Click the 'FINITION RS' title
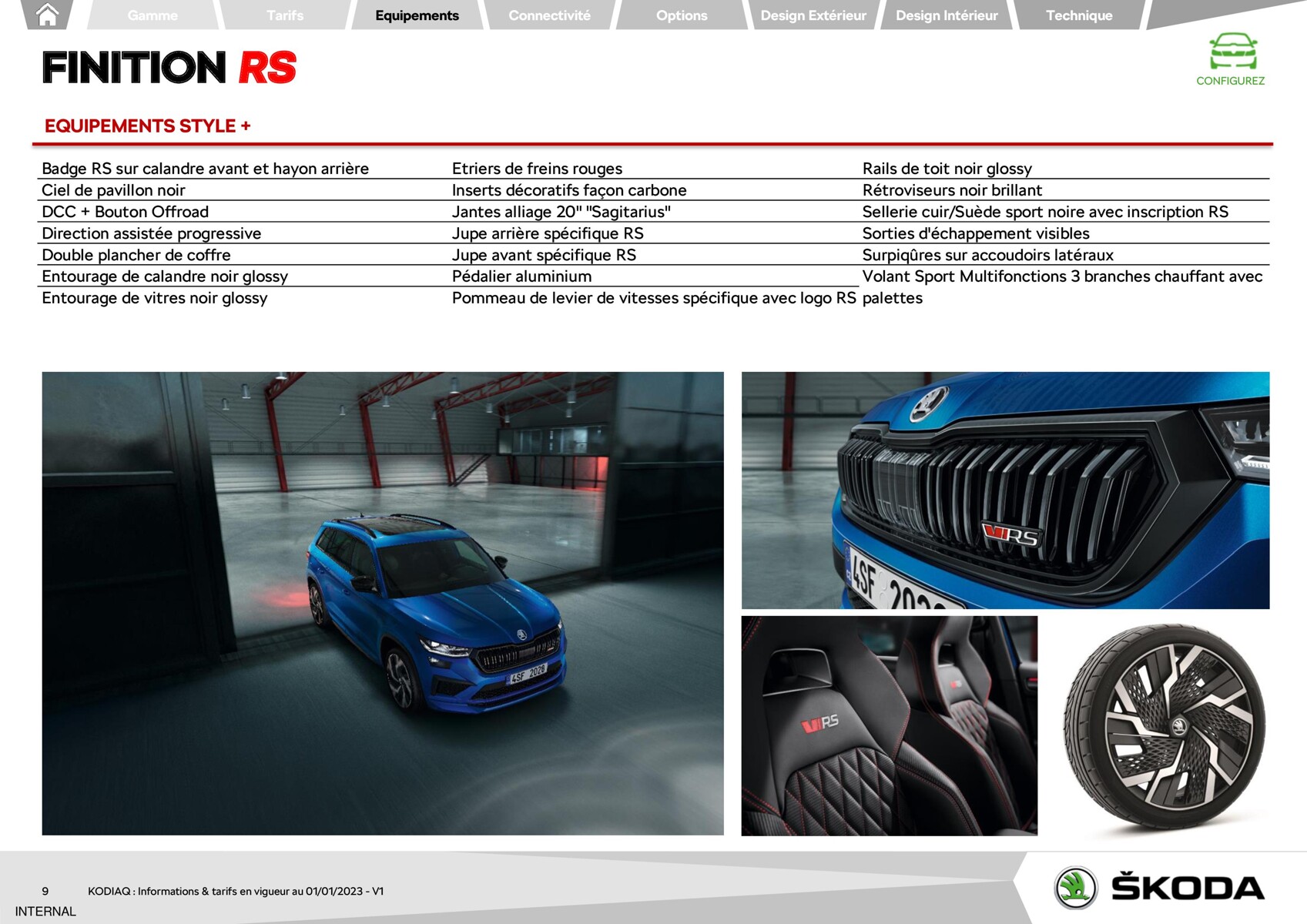 point(169,68)
